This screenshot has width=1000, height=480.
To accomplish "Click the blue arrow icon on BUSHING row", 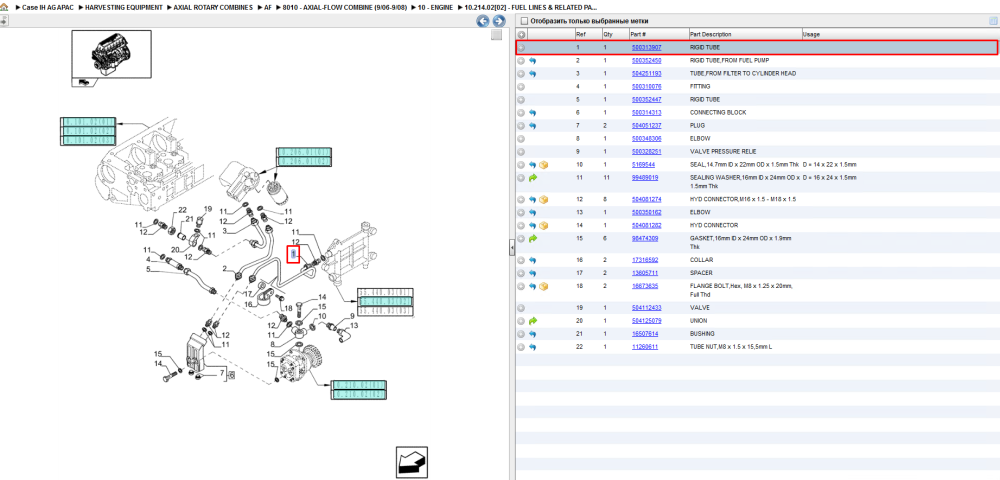I will 533,334.
